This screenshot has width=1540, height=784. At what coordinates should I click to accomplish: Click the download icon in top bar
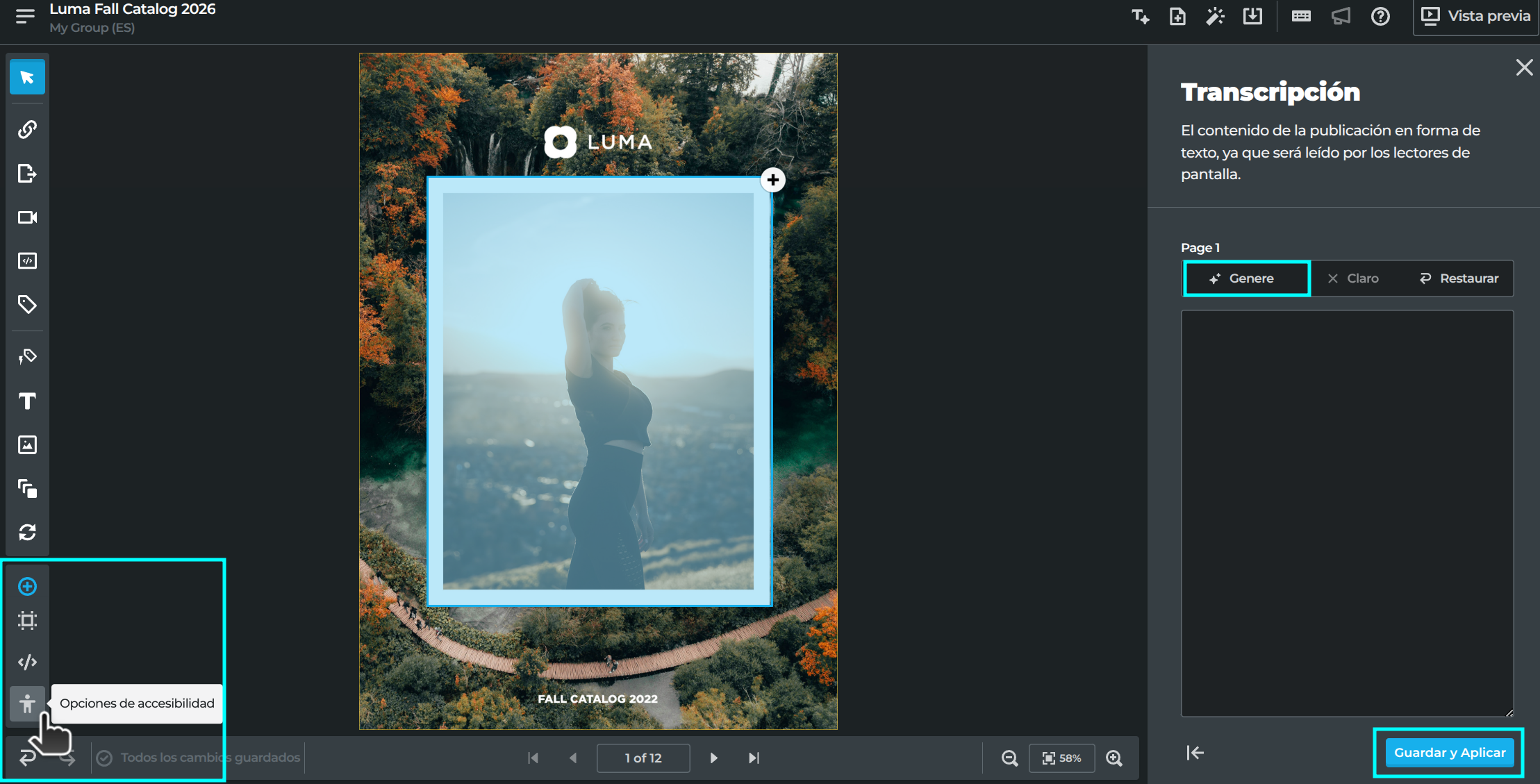click(x=1252, y=16)
